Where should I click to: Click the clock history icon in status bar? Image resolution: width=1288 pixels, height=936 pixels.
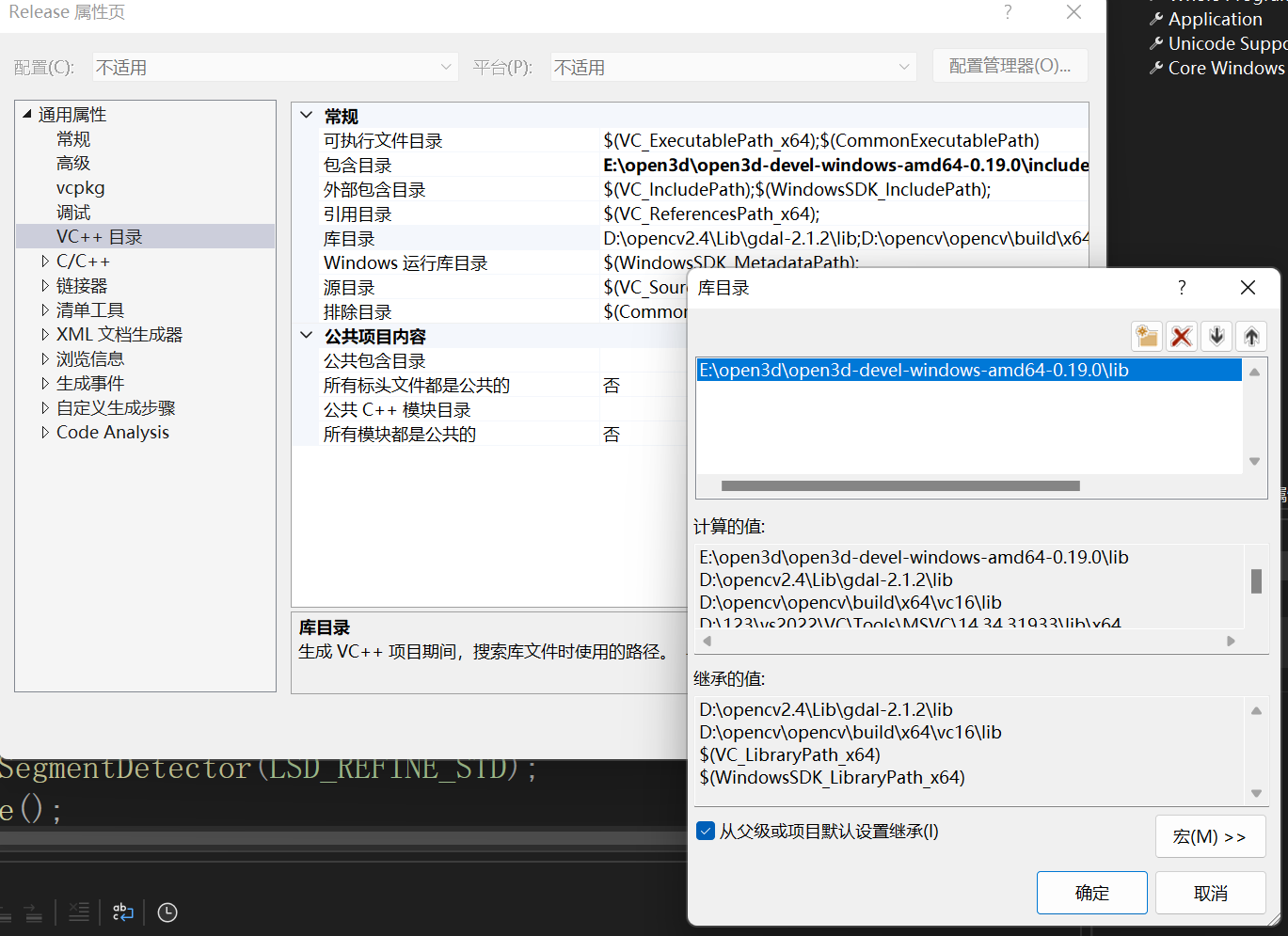(167, 912)
